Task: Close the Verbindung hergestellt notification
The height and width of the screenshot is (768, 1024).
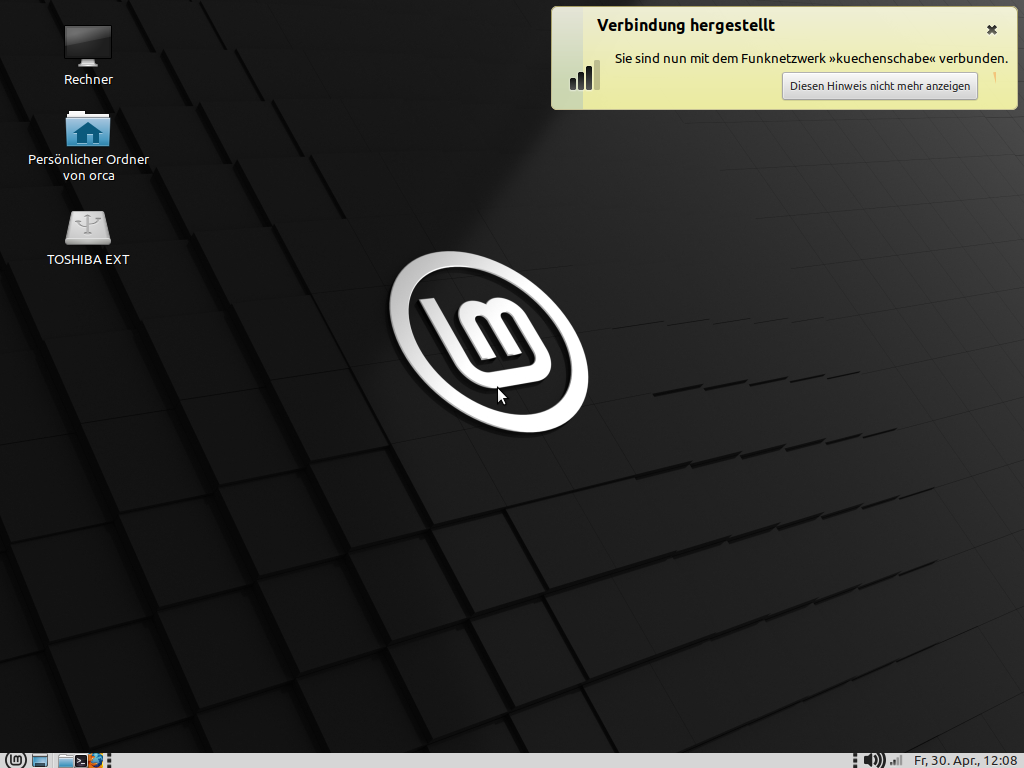Action: (991, 29)
